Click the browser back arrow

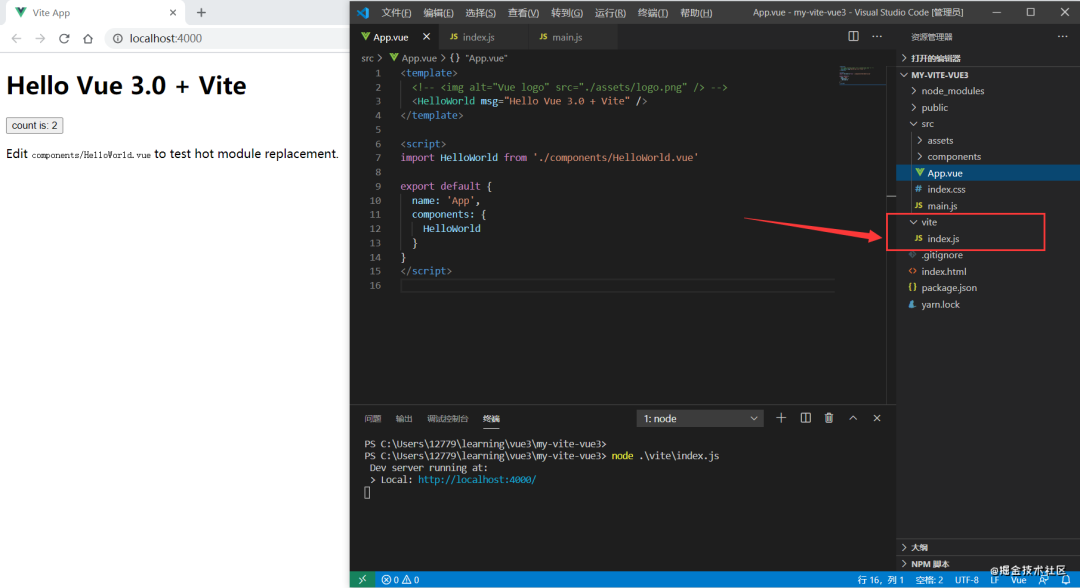tap(17, 39)
